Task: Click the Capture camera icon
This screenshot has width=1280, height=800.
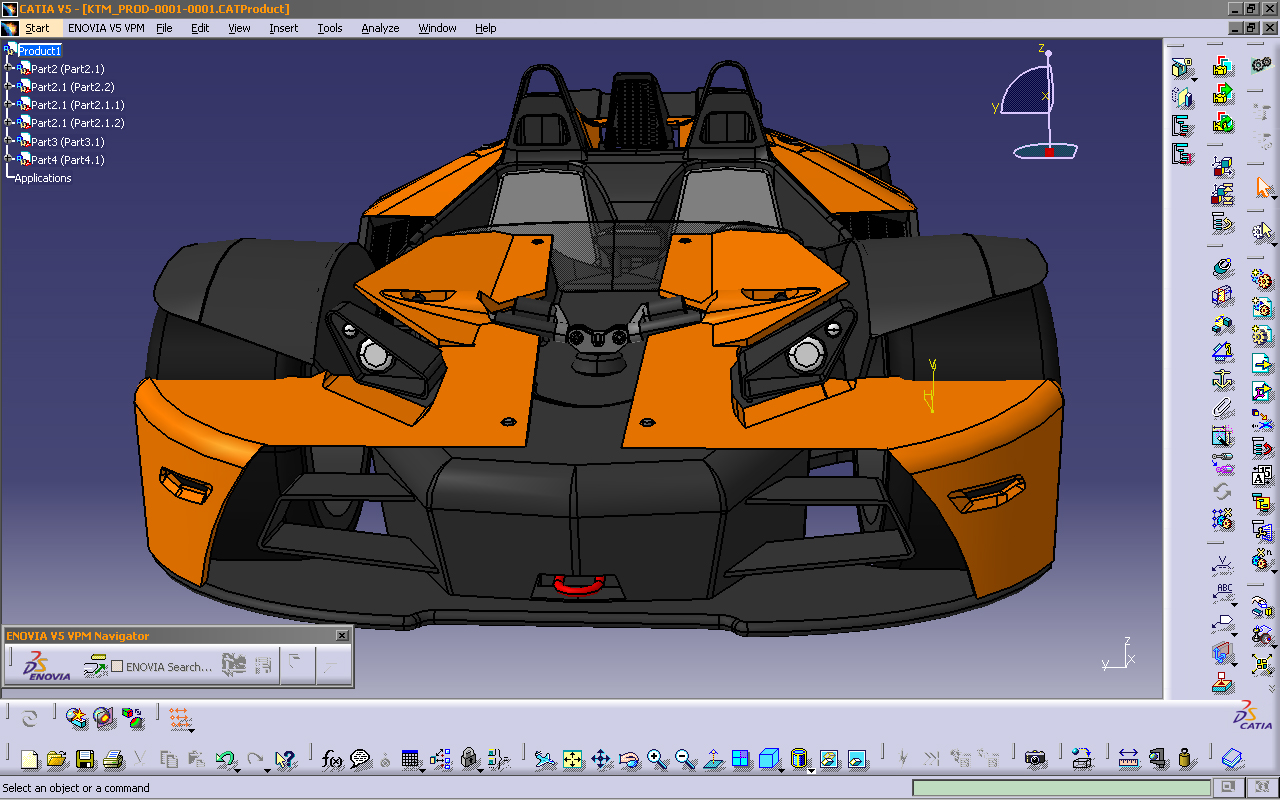Action: pyautogui.click(x=1035, y=760)
